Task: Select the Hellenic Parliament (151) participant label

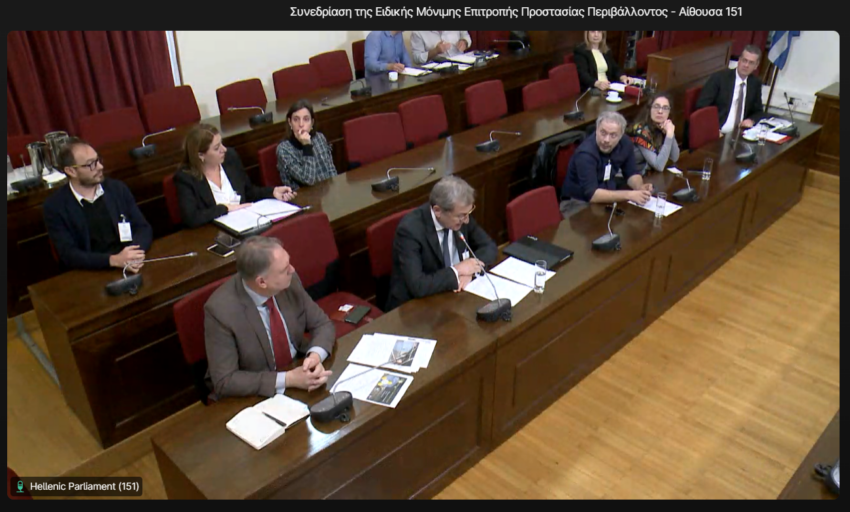Action: [84, 487]
